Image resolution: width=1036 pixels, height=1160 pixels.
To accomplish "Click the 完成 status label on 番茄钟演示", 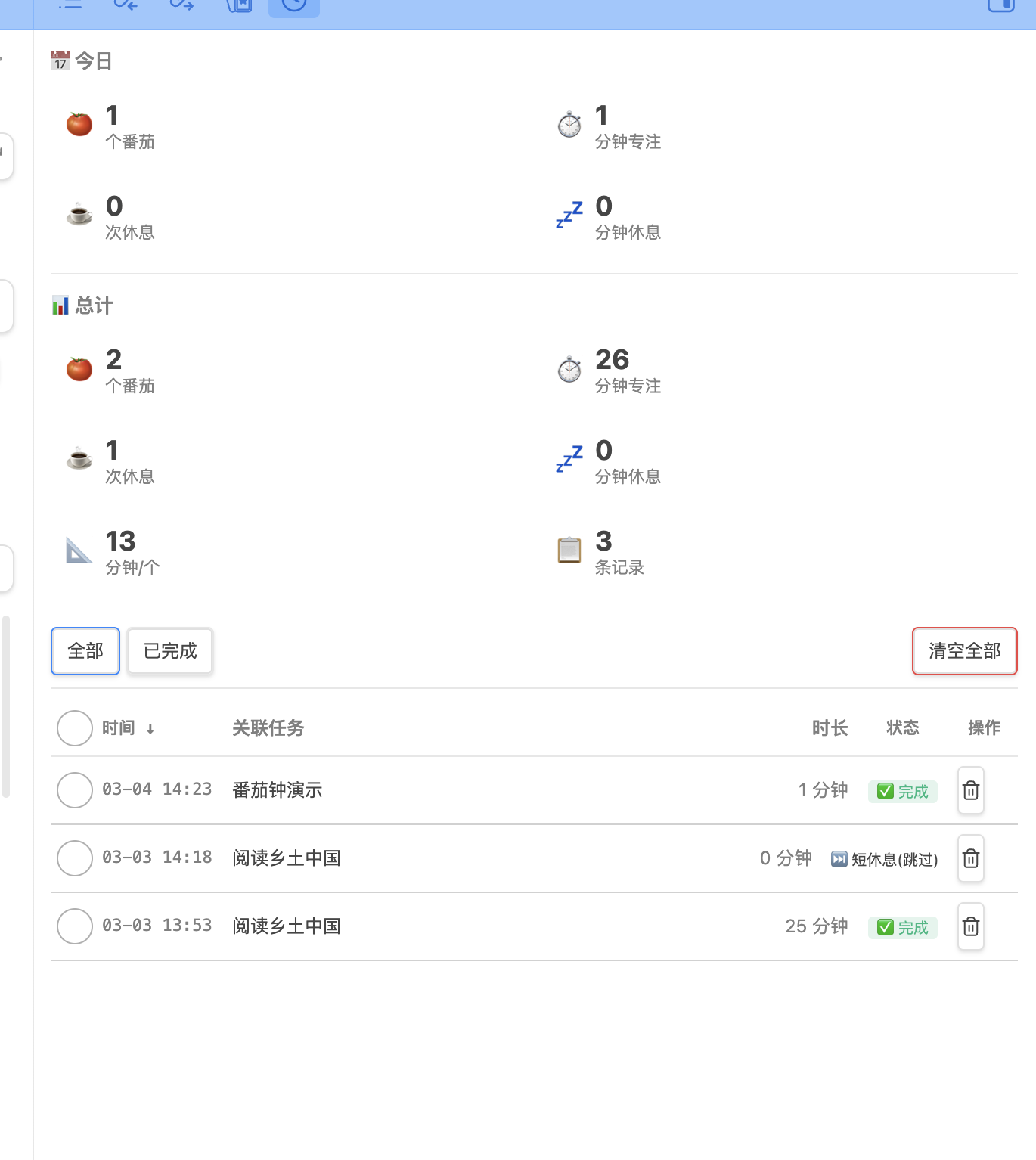I will pyautogui.click(x=902, y=791).
